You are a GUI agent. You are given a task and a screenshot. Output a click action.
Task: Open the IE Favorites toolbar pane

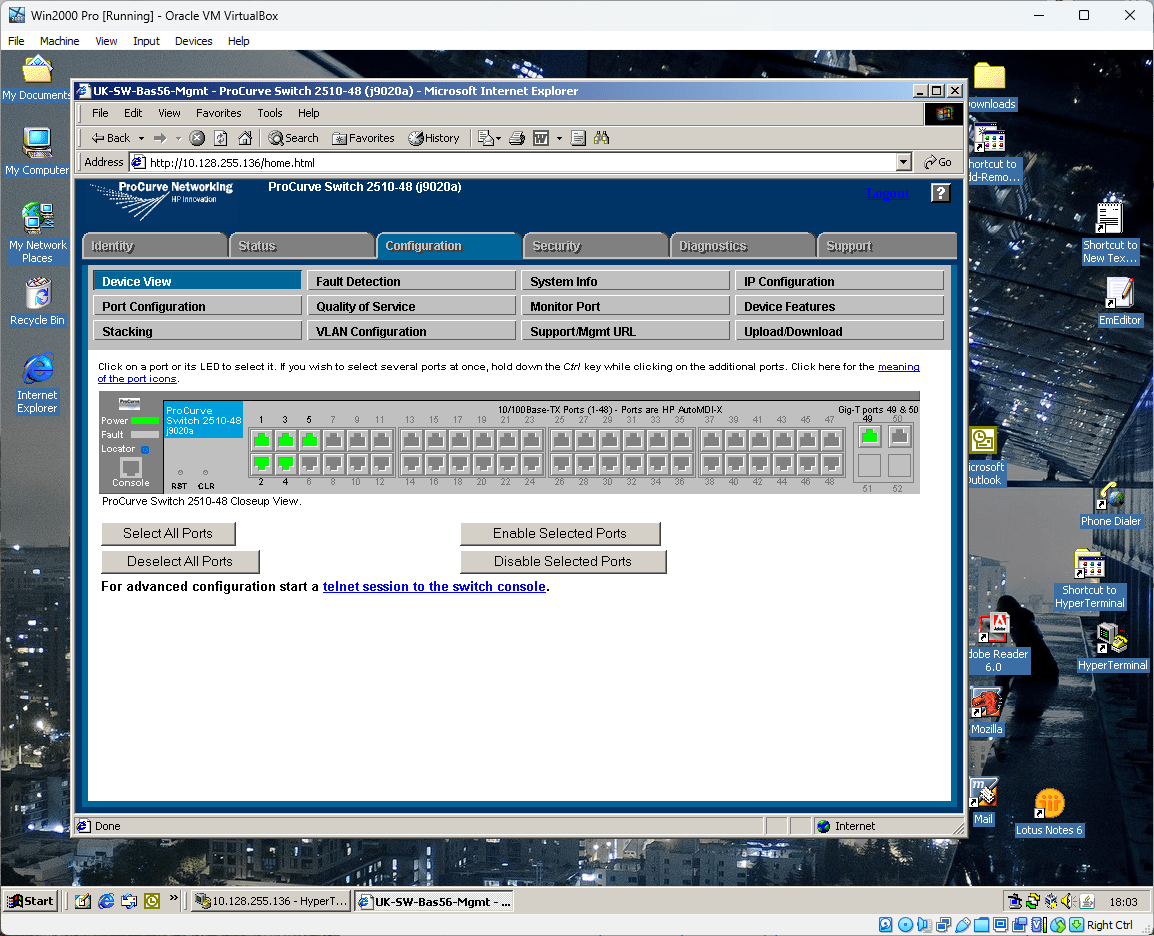[364, 138]
